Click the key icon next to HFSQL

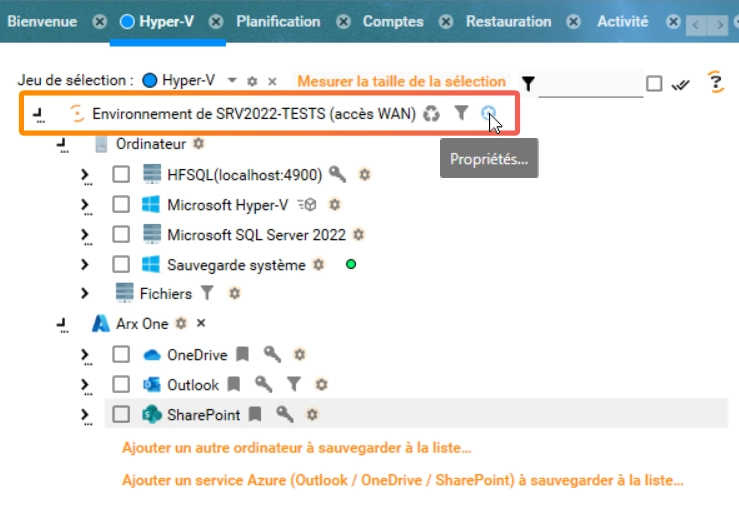point(337,175)
